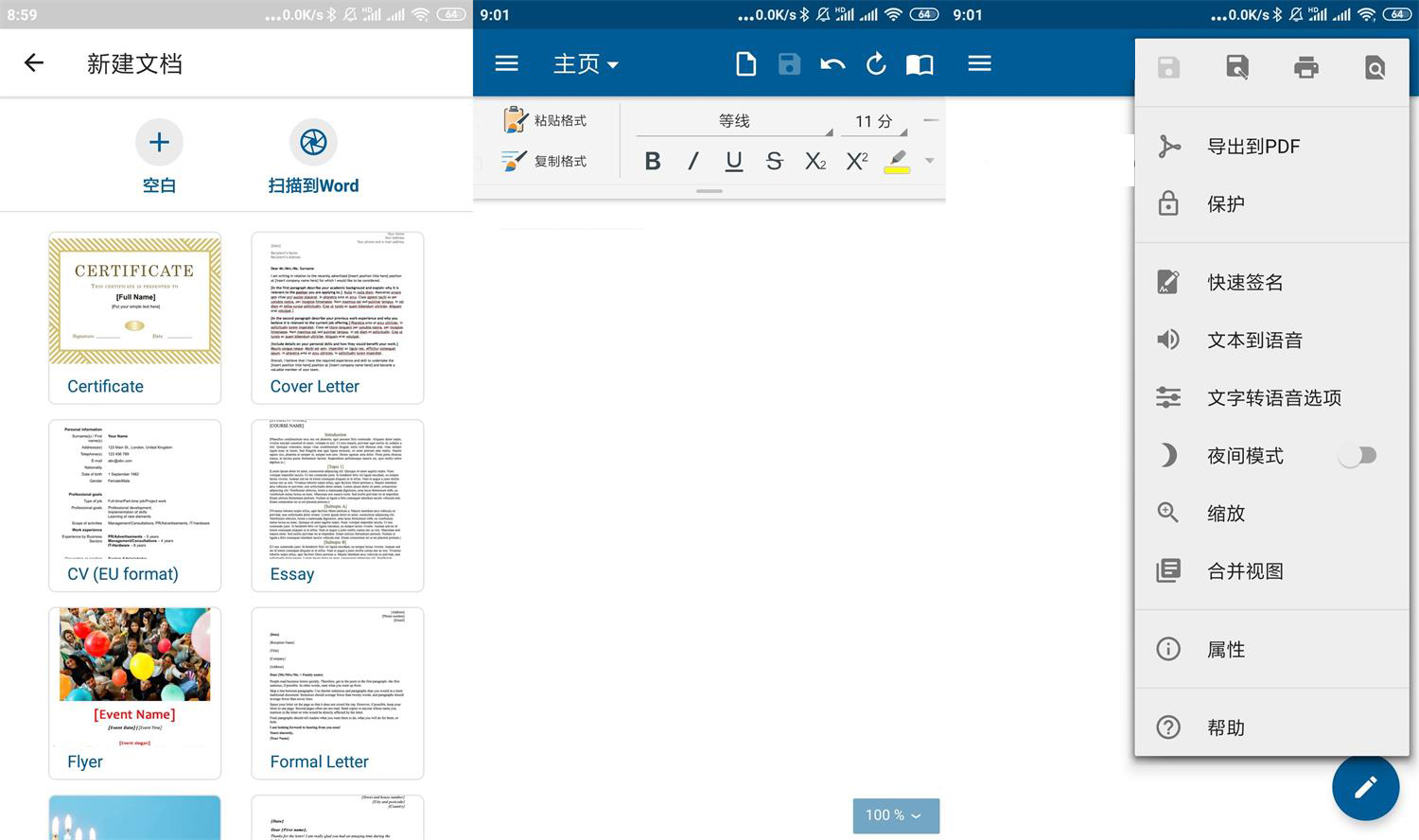Click the 新建文档 title text
Viewport: 1419px width, 840px height.
[x=134, y=63]
